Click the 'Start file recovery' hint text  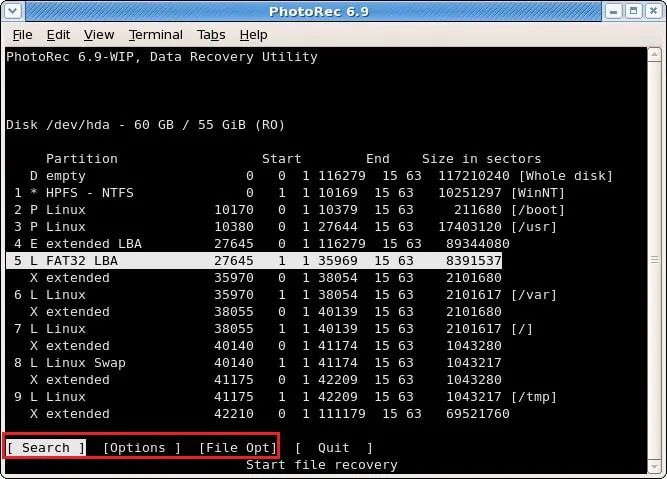tap(322, 465)
